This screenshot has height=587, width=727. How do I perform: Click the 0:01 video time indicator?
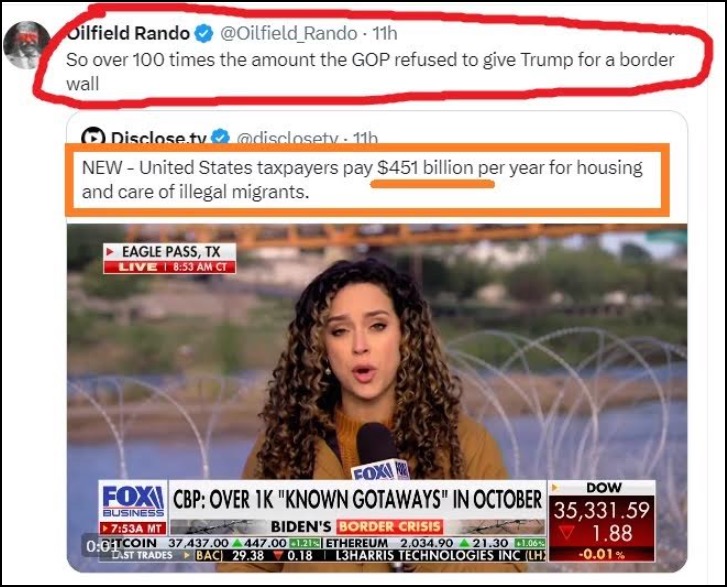(102, 546)
